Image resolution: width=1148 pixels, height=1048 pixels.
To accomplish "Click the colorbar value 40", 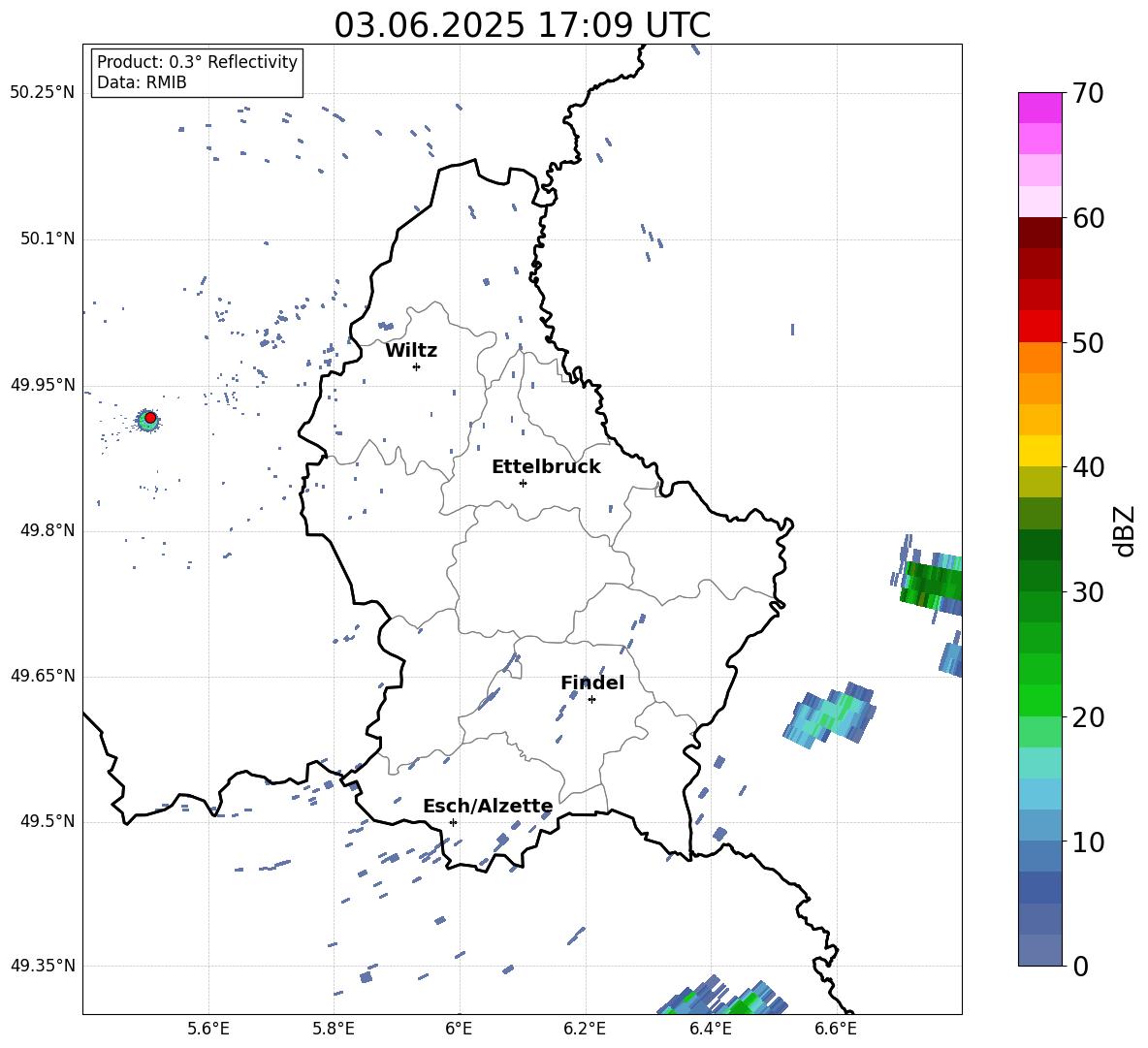I will click(x=1088, y=467).
